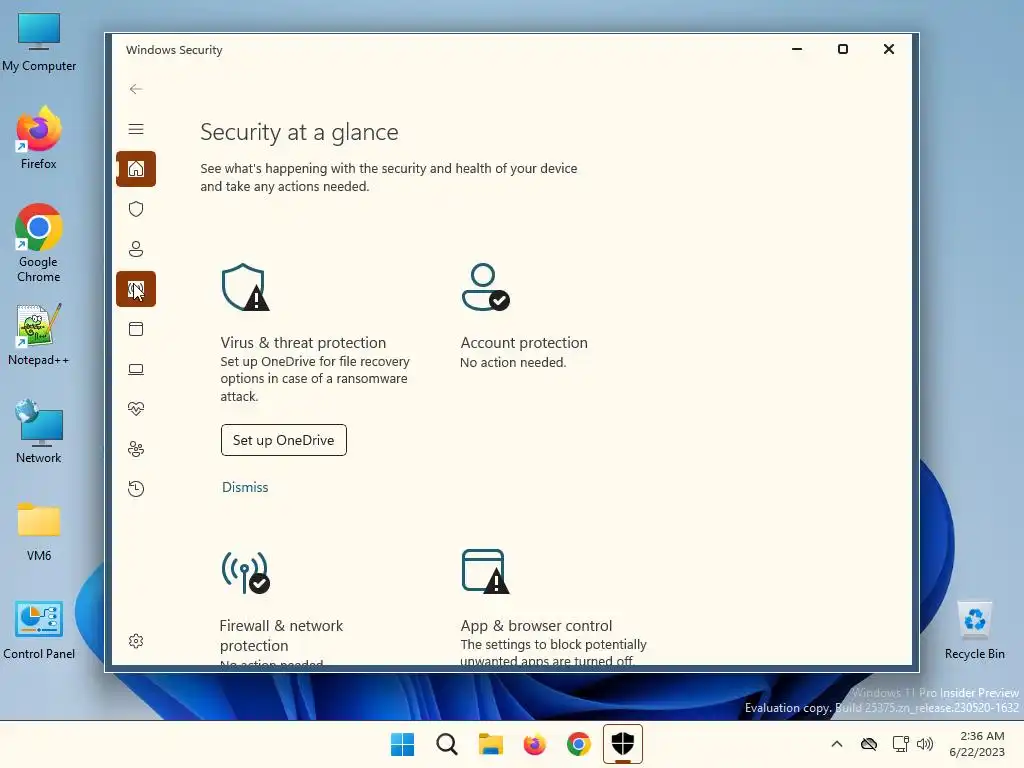This screenshot has height=768, width=1024.
Task: Click the App & browser control tile icon
Action: pos(485,572)
